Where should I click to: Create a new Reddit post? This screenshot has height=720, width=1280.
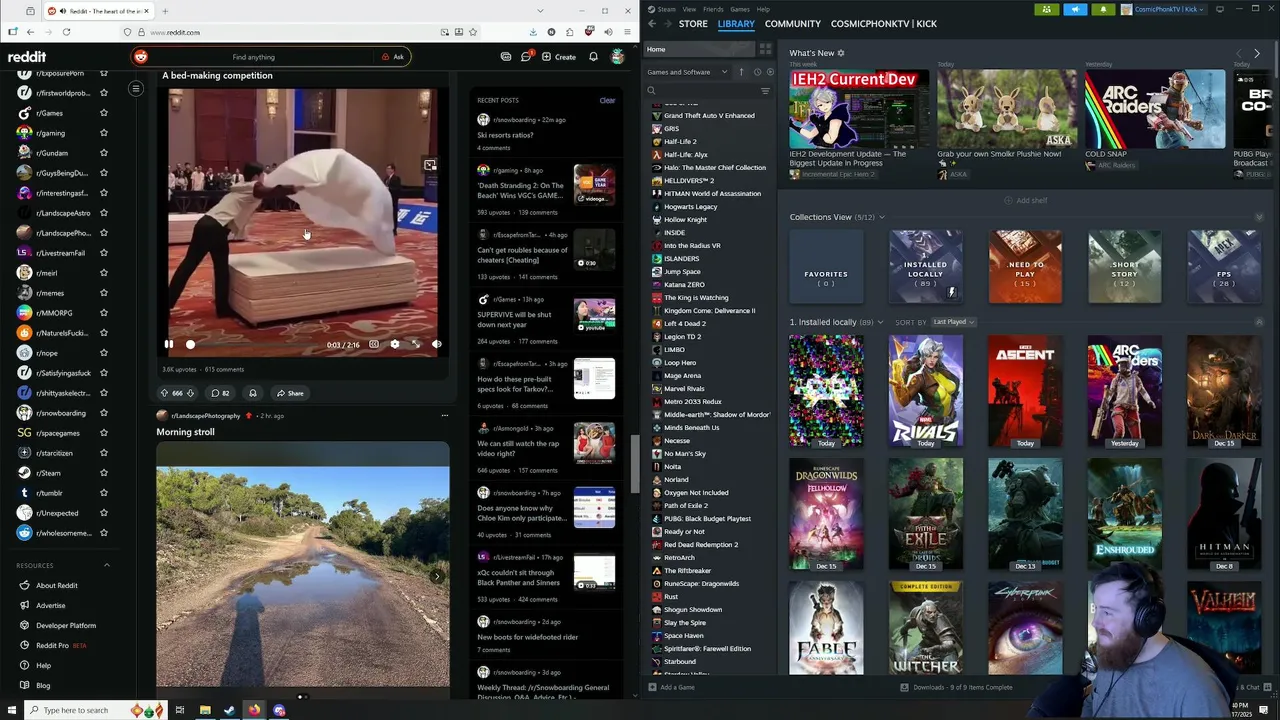pyautogui.click(x=559, y=57)
